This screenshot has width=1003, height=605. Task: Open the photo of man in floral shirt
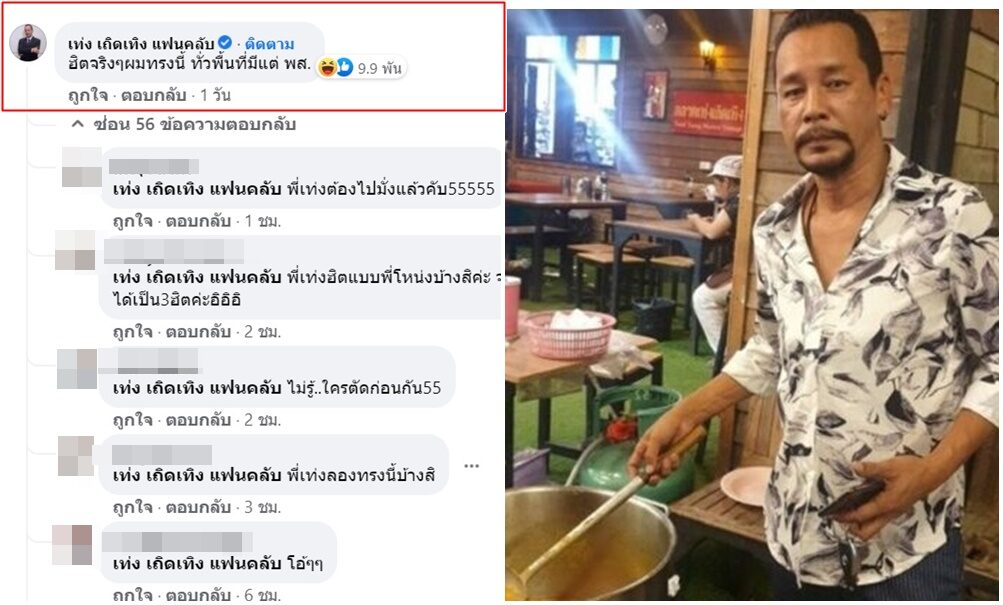pos(752,304)
